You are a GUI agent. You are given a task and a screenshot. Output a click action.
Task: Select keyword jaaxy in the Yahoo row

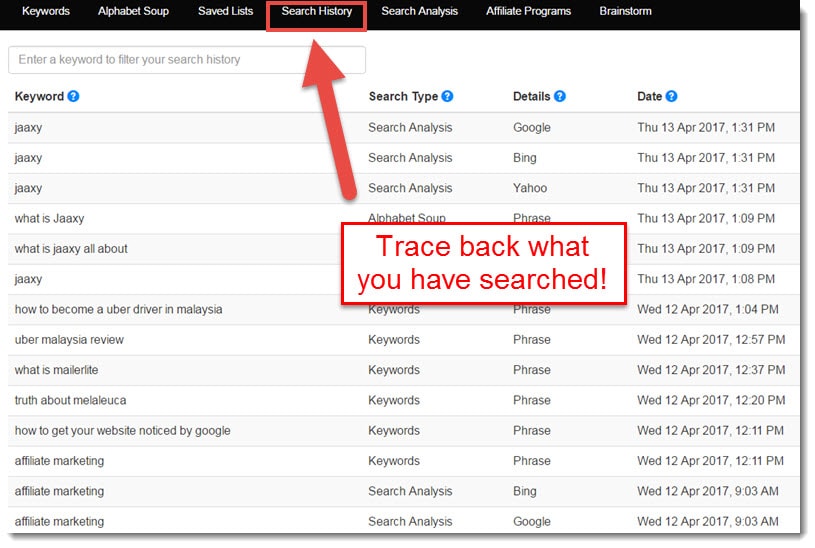click(x=28, y=188)
